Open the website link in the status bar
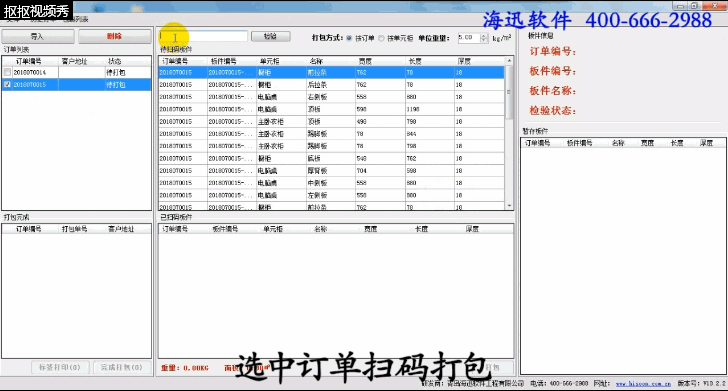The height and width of the screenshot is (391, 728). point(644,384)
